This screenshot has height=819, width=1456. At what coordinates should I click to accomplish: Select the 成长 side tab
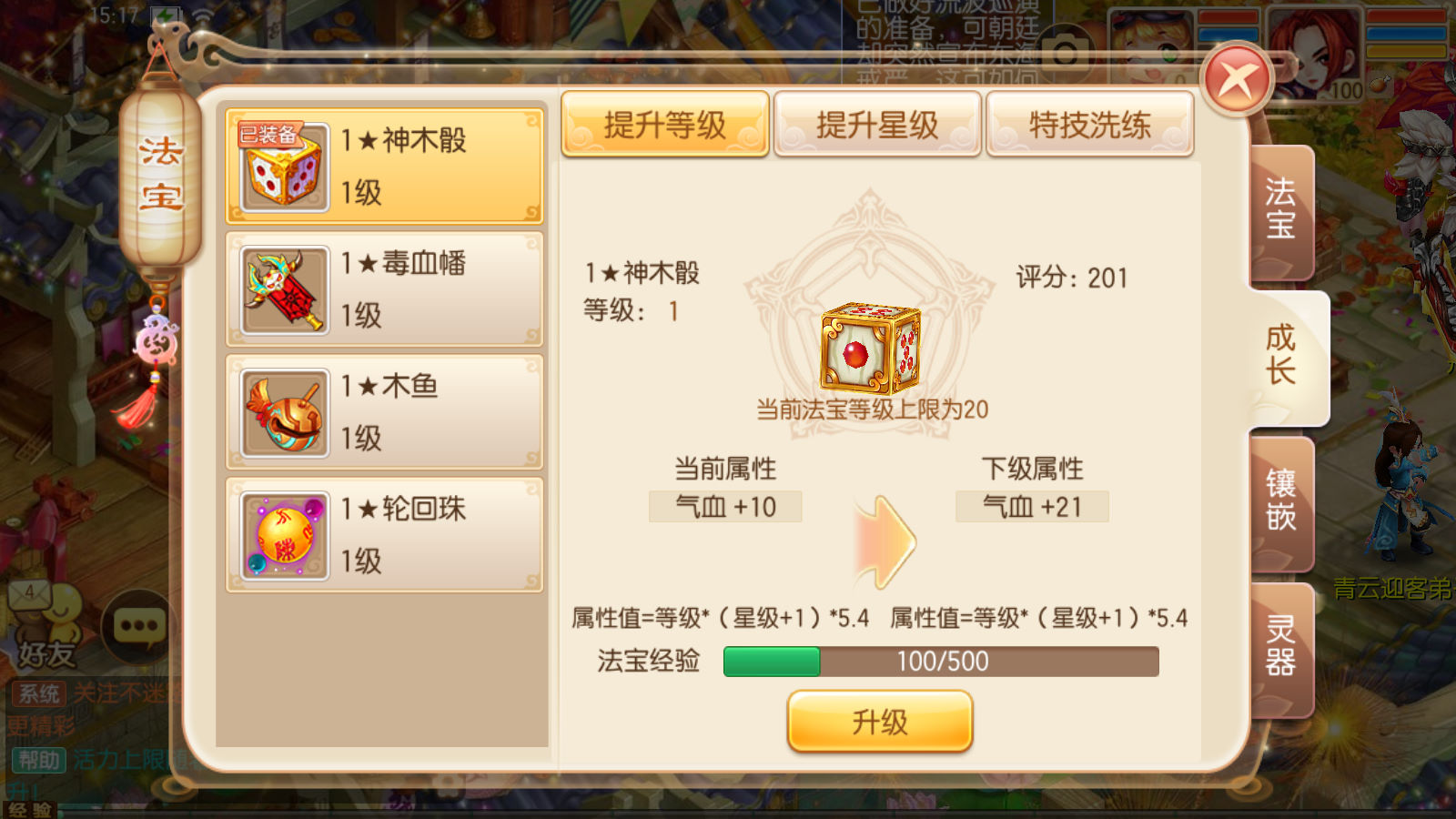tap(1283, 356)
